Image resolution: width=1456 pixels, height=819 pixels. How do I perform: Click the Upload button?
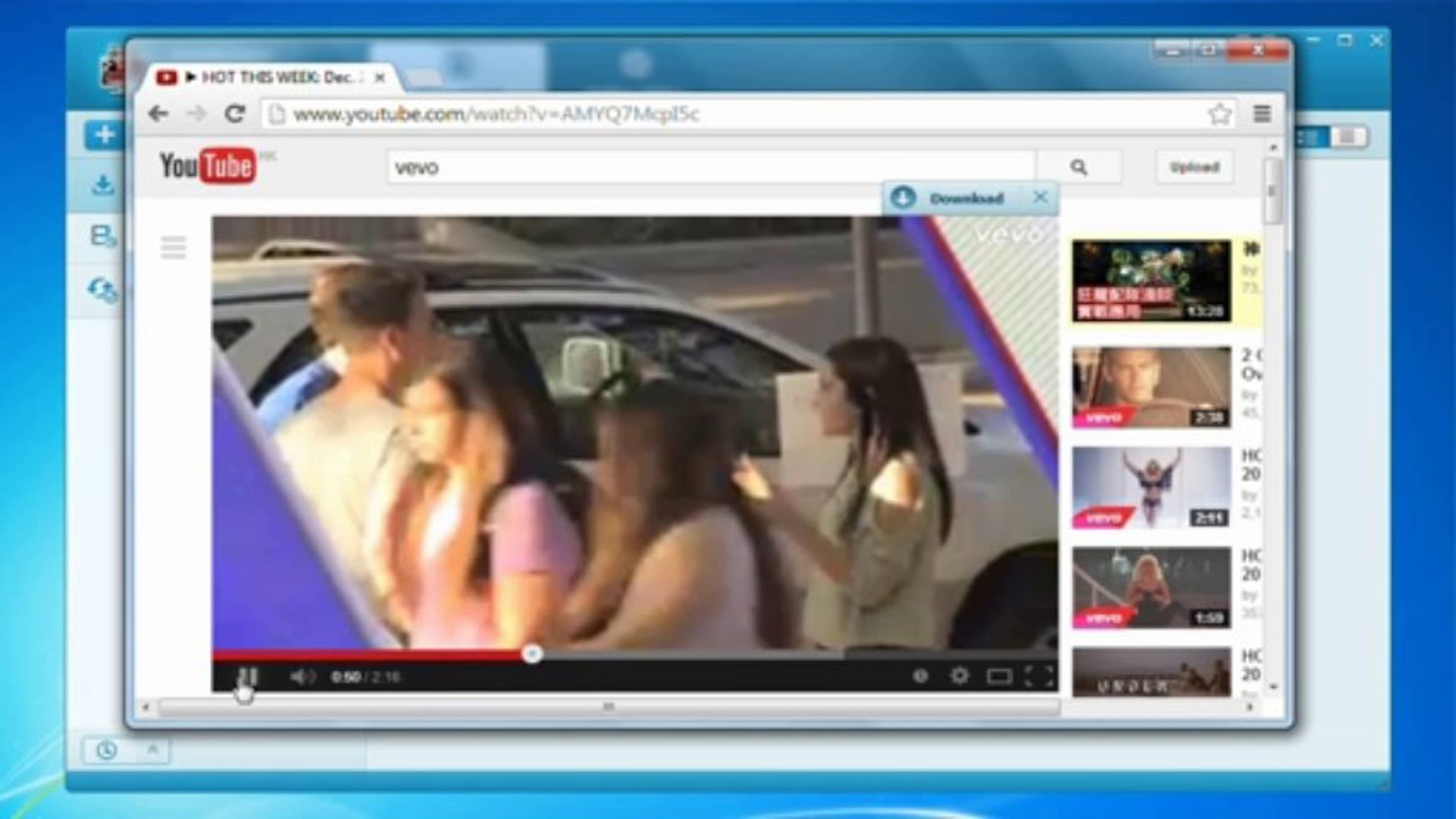1194,166
